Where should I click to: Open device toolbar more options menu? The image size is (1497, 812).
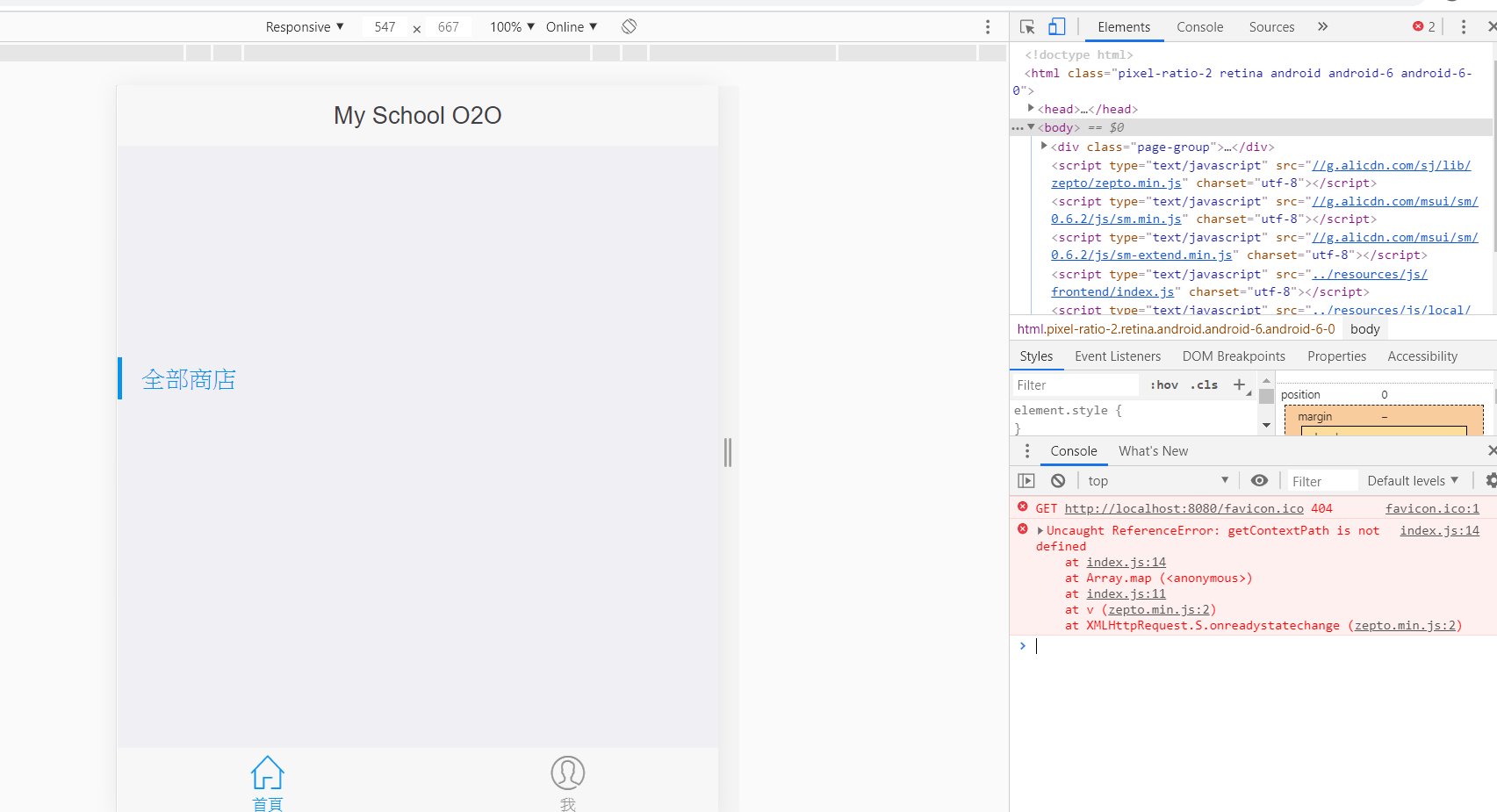point(988,27)
